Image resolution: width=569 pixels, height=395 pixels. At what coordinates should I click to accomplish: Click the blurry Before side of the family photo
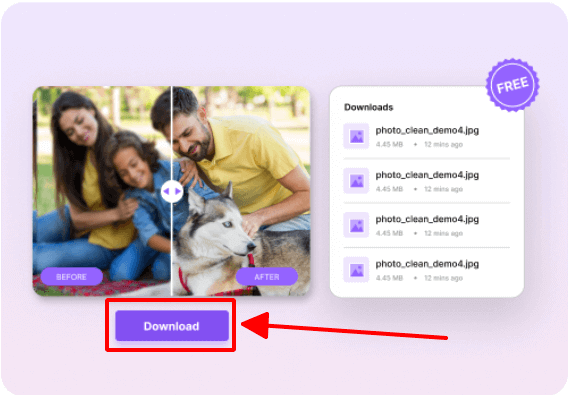[102, 191]
